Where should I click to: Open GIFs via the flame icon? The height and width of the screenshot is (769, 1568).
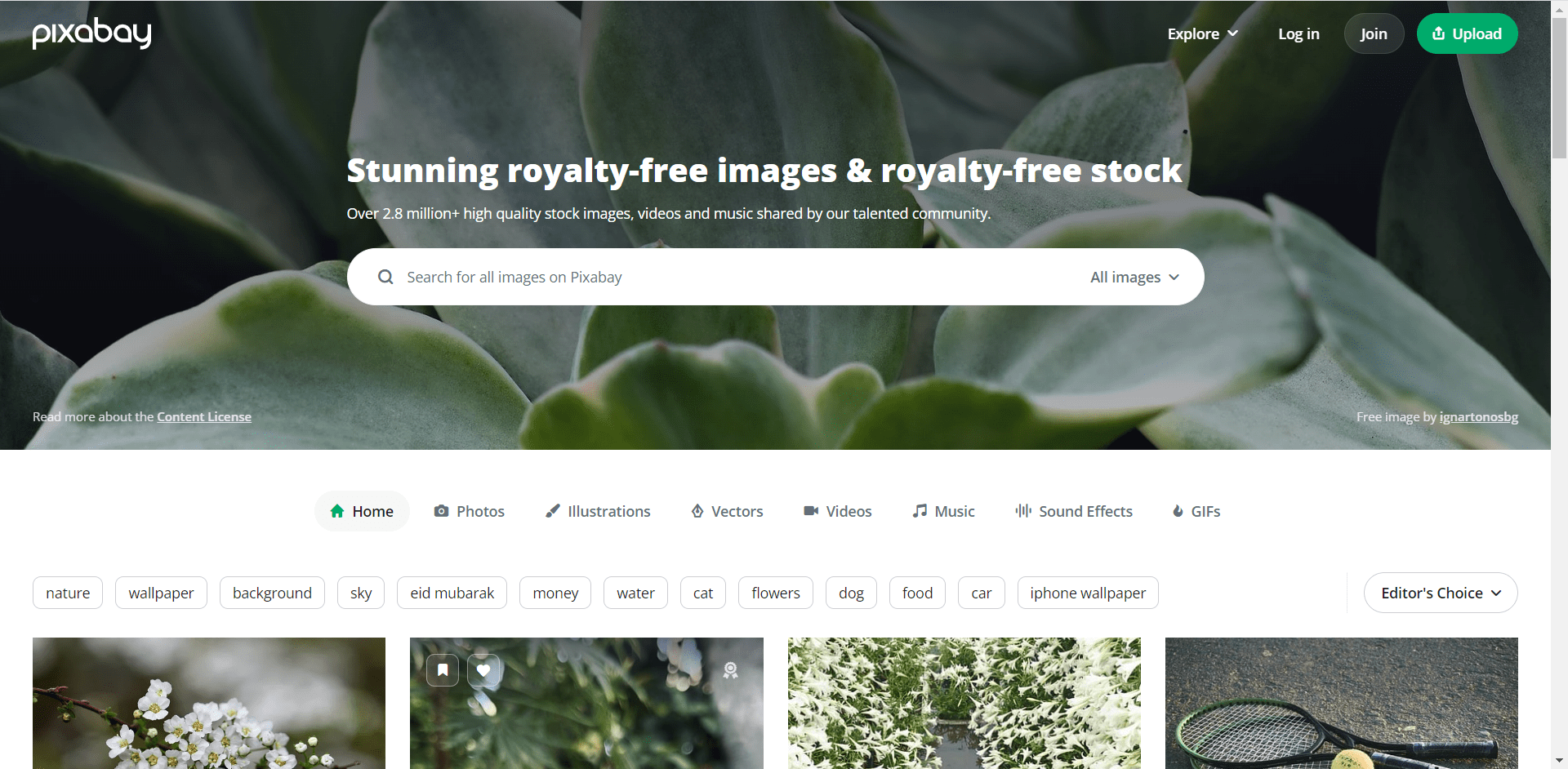pyautogui.click(x=1178, y=511)
